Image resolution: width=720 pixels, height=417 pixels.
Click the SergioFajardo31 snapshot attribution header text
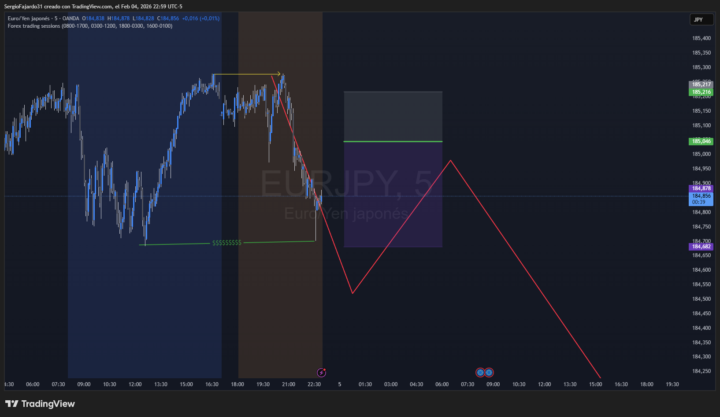tap(93, 6)
